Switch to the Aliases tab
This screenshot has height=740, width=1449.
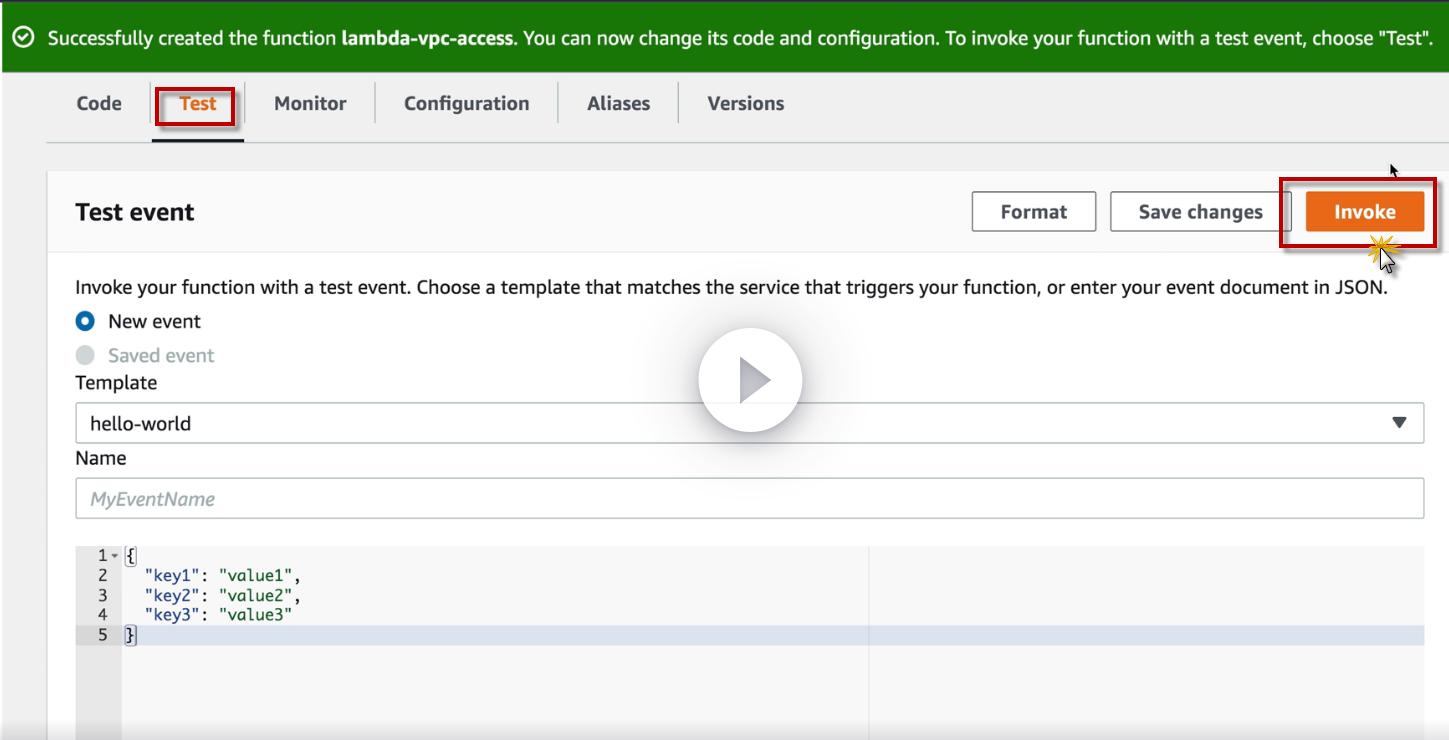coord(618,103)
